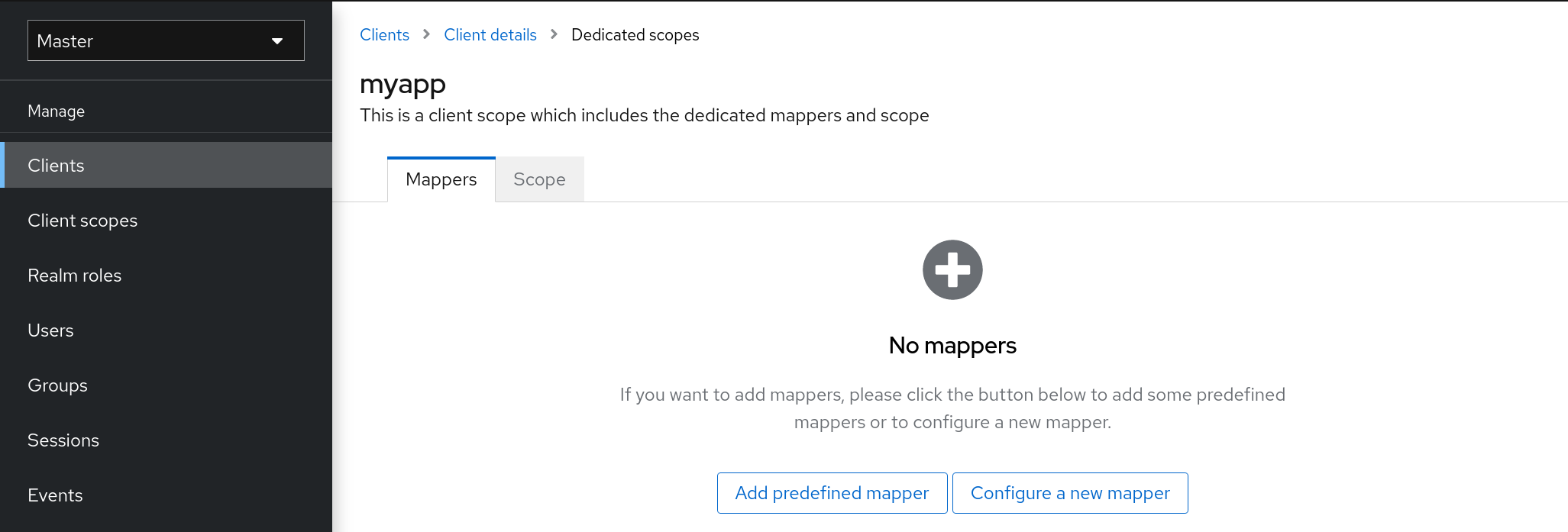1568x532 pixels.
Task: Open Client details breadcrumb link
Action: (490, 35)
